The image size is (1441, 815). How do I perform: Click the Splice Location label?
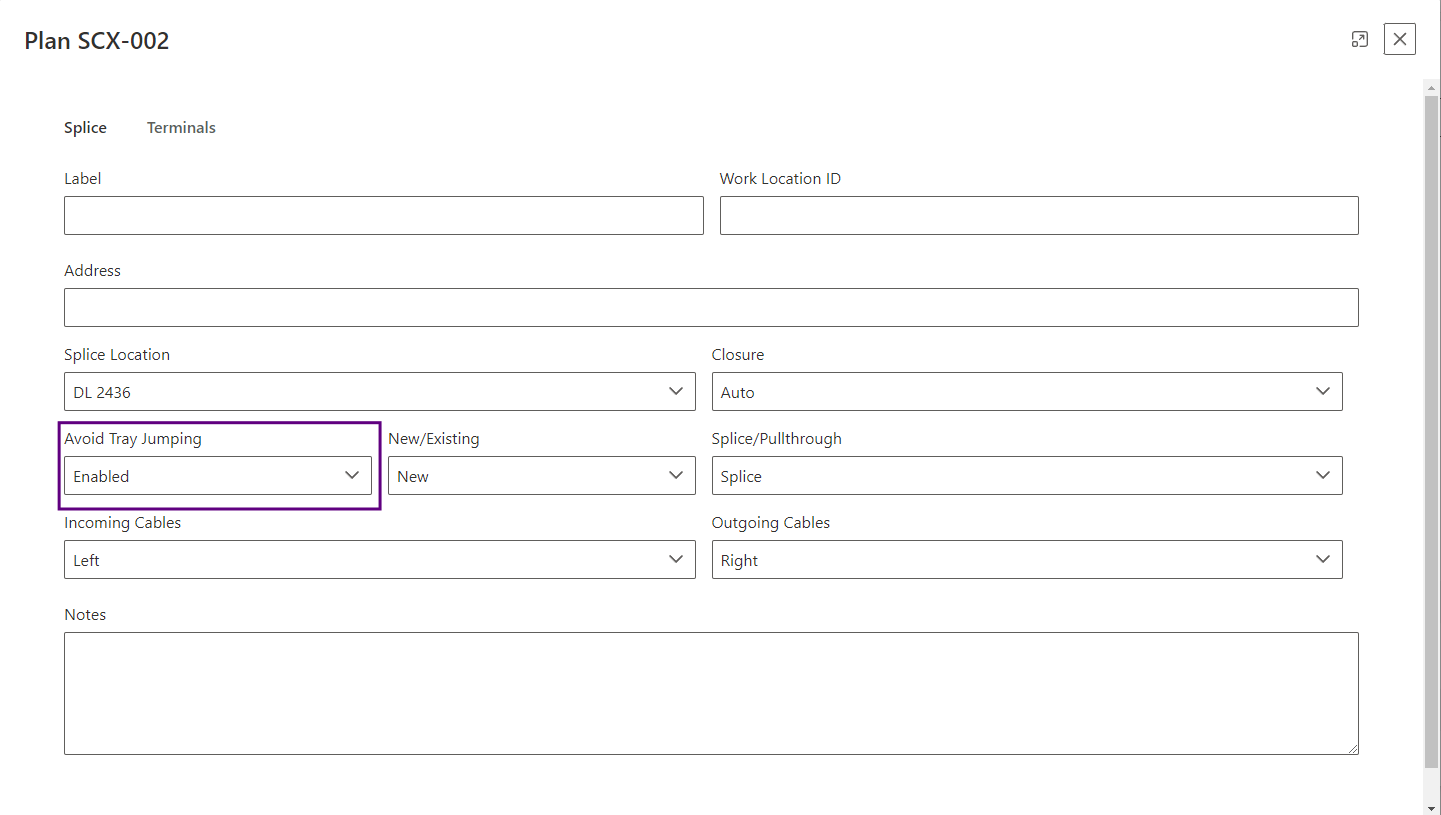[117, 355]
